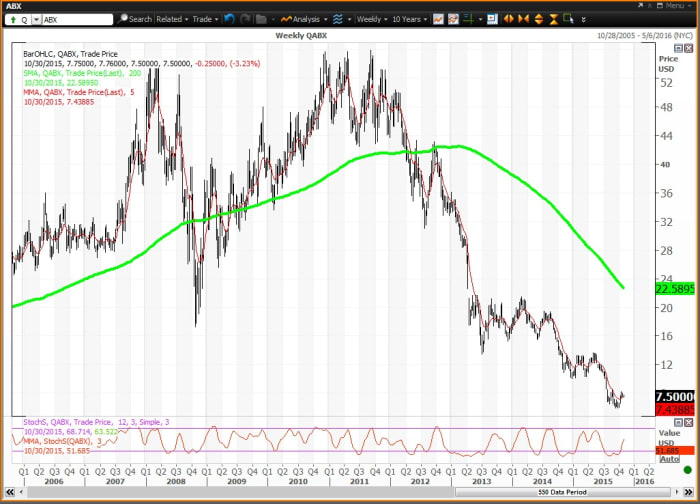Screen dimensions: 700x504
Task: Click the black 7.5000 last price tag
Action: tap(675, 396)
